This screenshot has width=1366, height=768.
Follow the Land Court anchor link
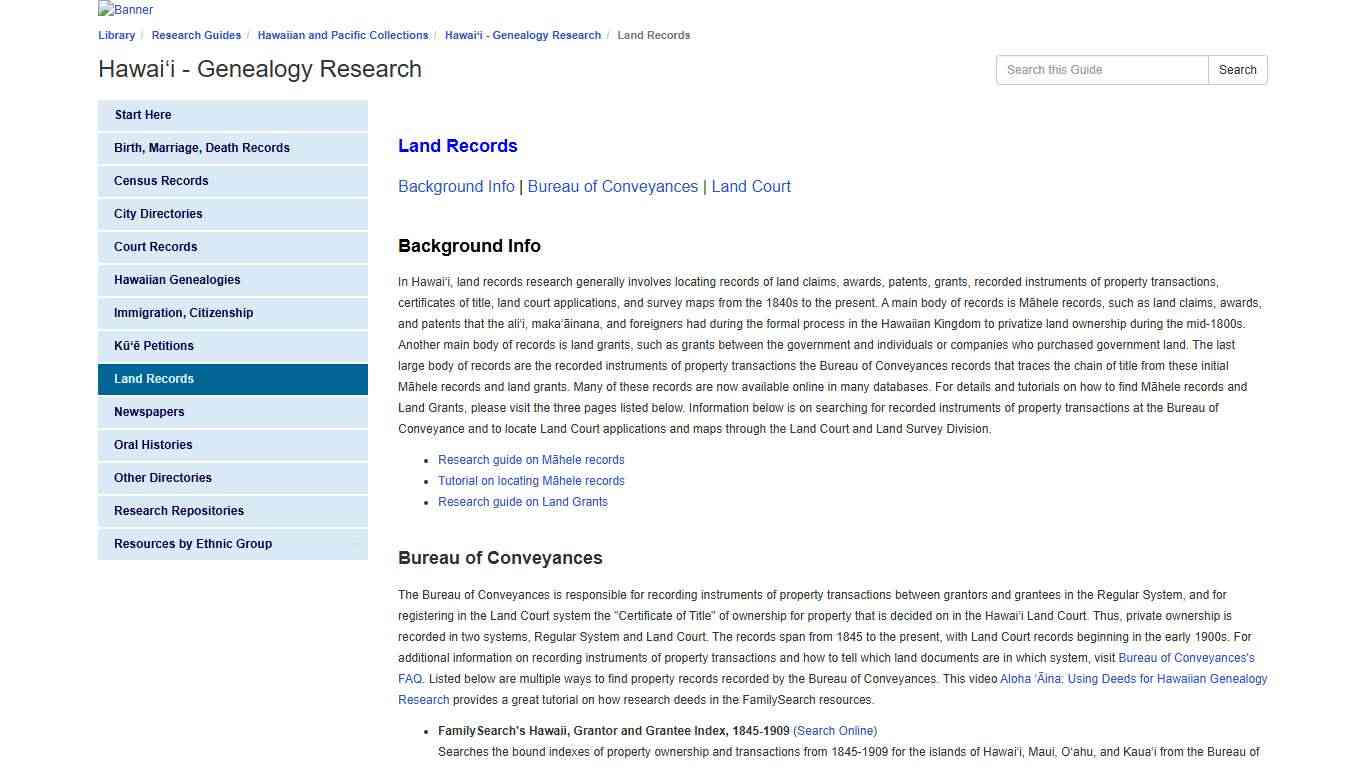pos(751,186)
